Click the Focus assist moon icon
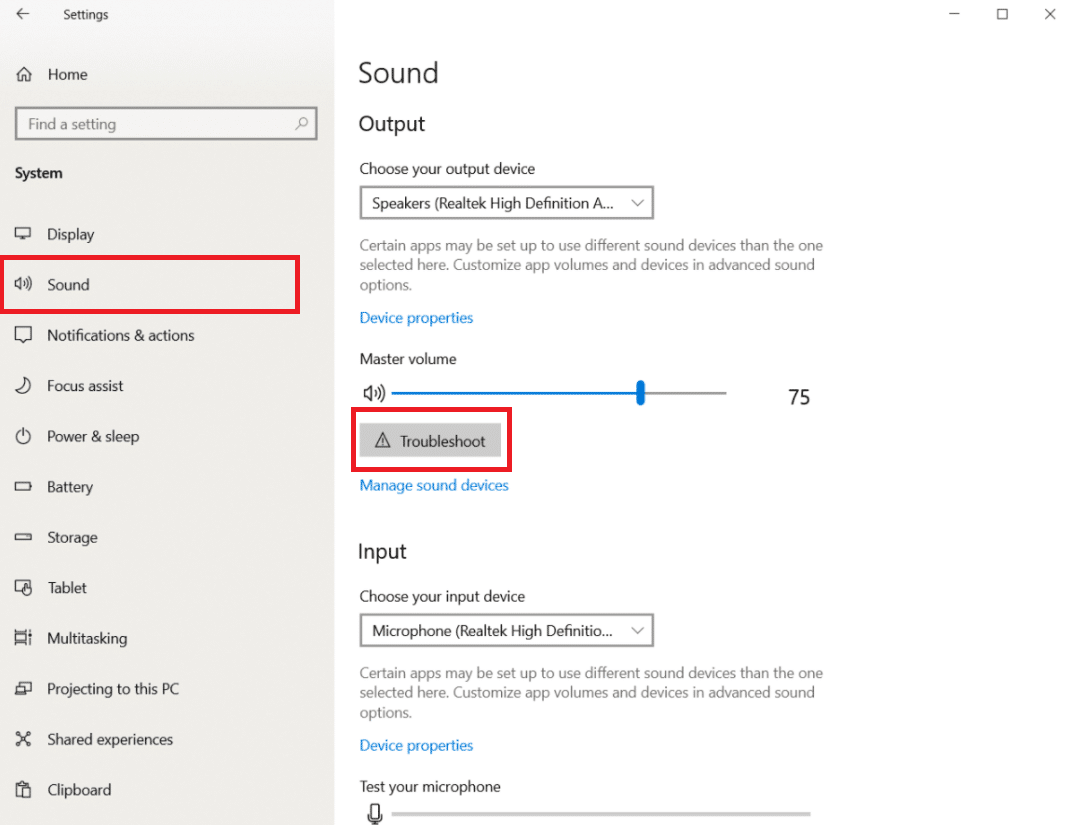Image resolution: width=1069 pixels, height=825 pixels. [x=23, y=385]
